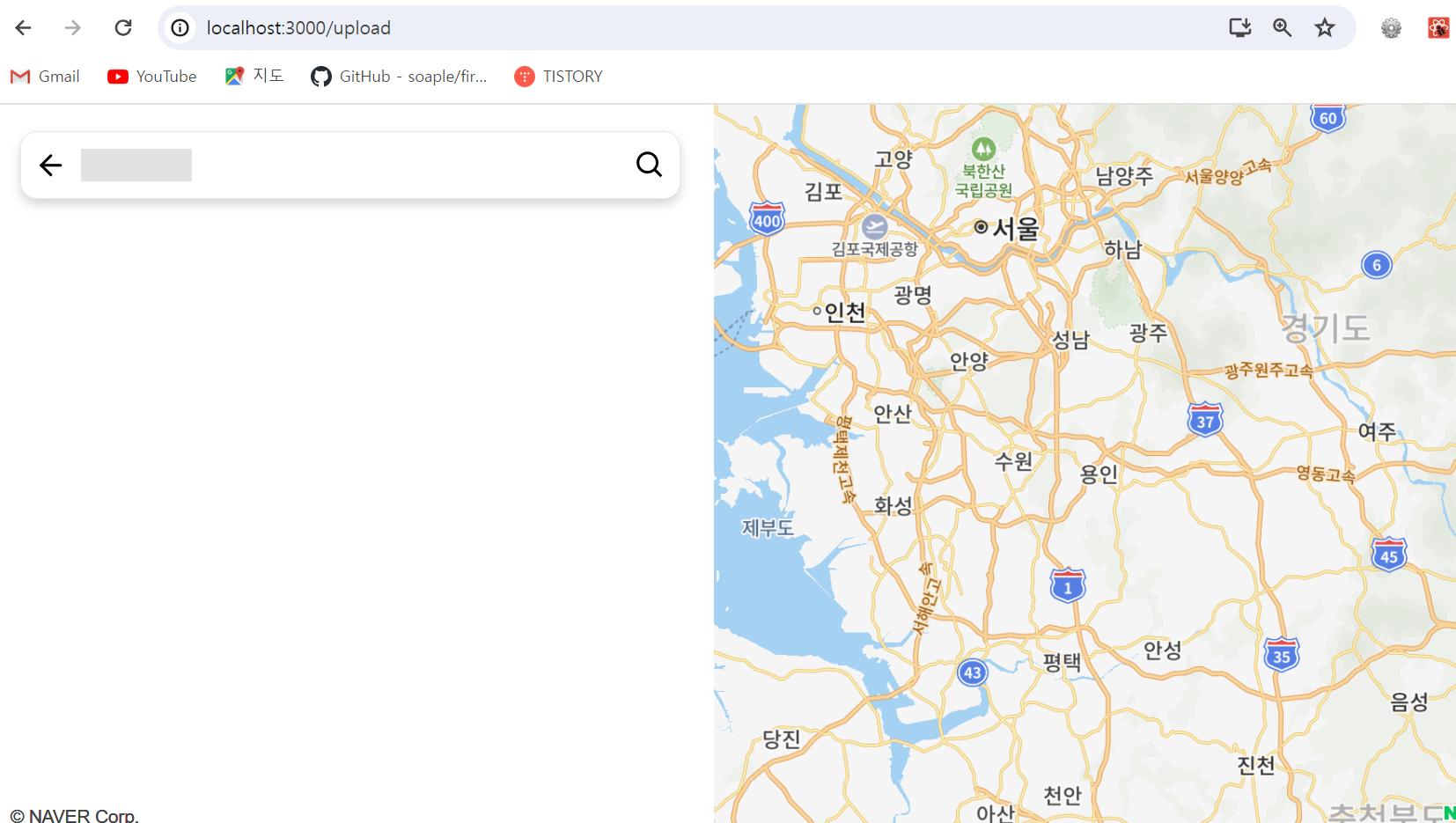1456x823 pixels.
Task: Click the 안성 label on the map
Action: tap(1163, 650)
